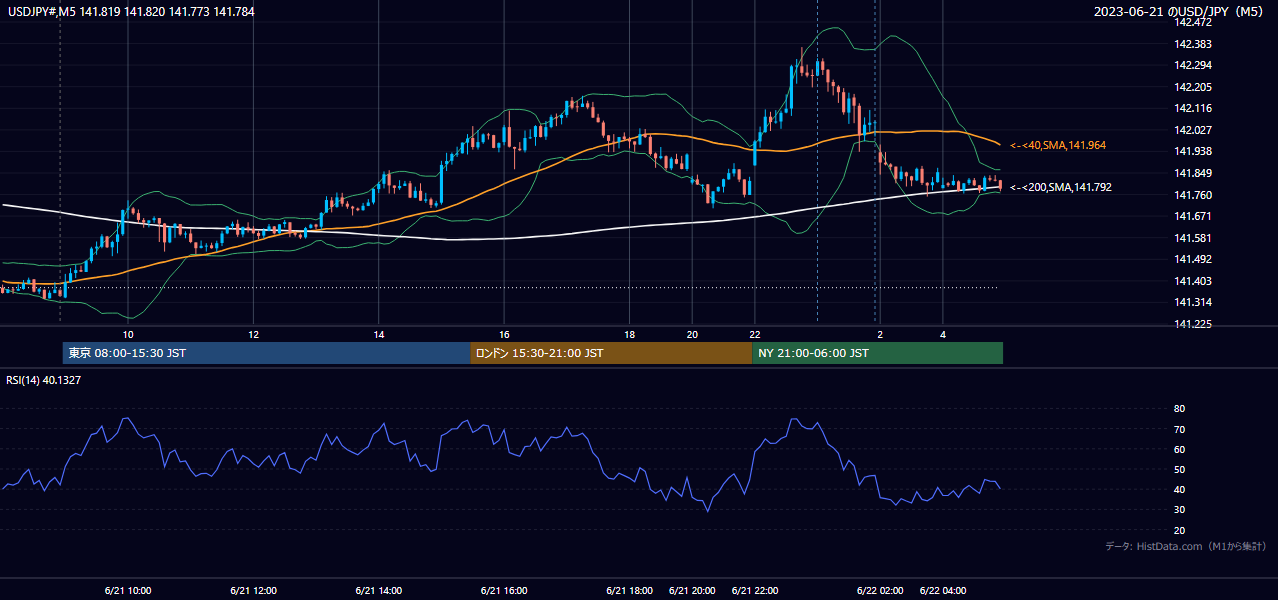The width and height of the screenshot is (1278, 600).
Task: Click price axis value 141.403
Action: (1192, 281)
